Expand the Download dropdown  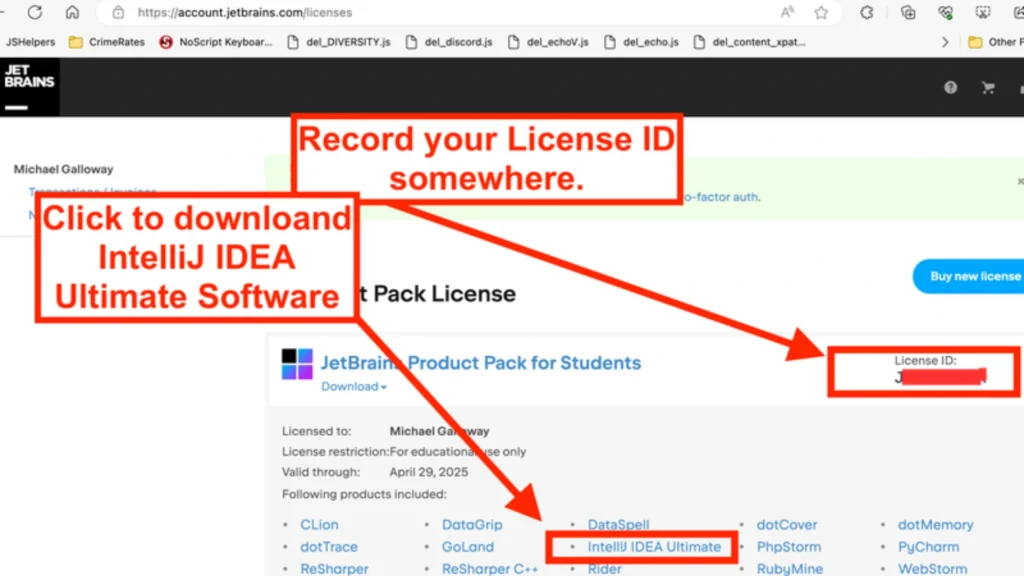tap(354, 387)
